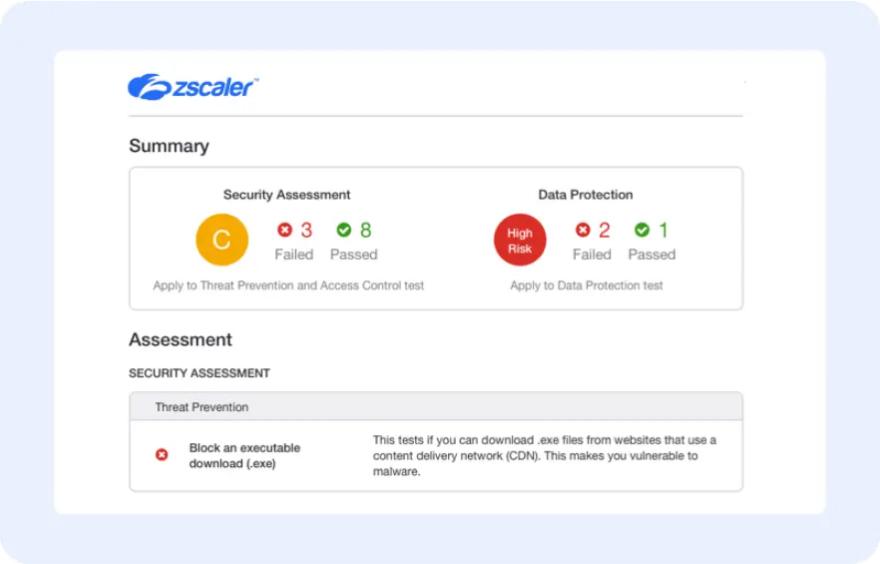Click 'Block an executable download (.exe)' test name

pos(245,456)
